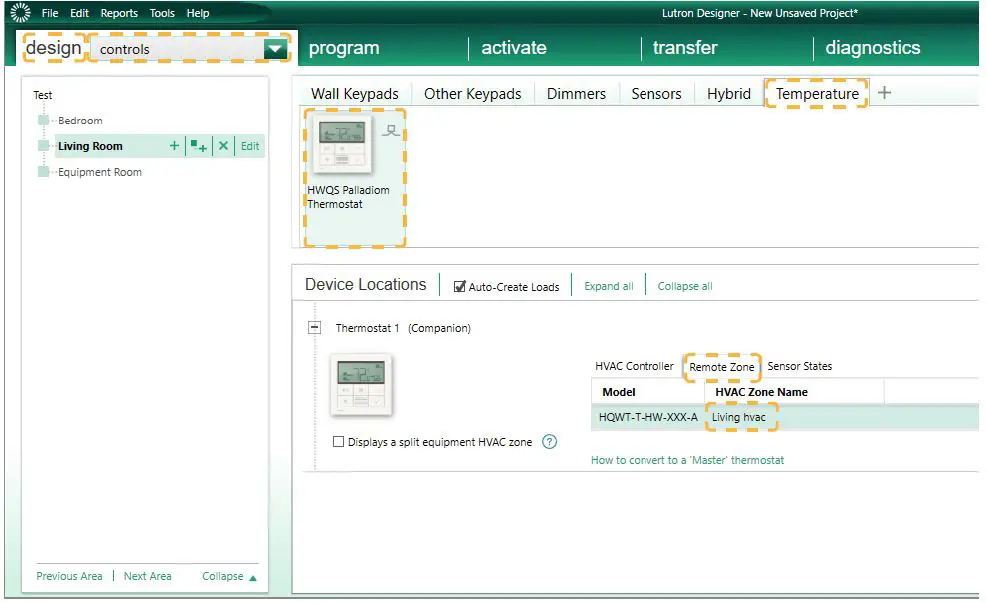Click the add-sub-area icon next to Living Room
987x603 pixels.
click(x=196, y=146)
